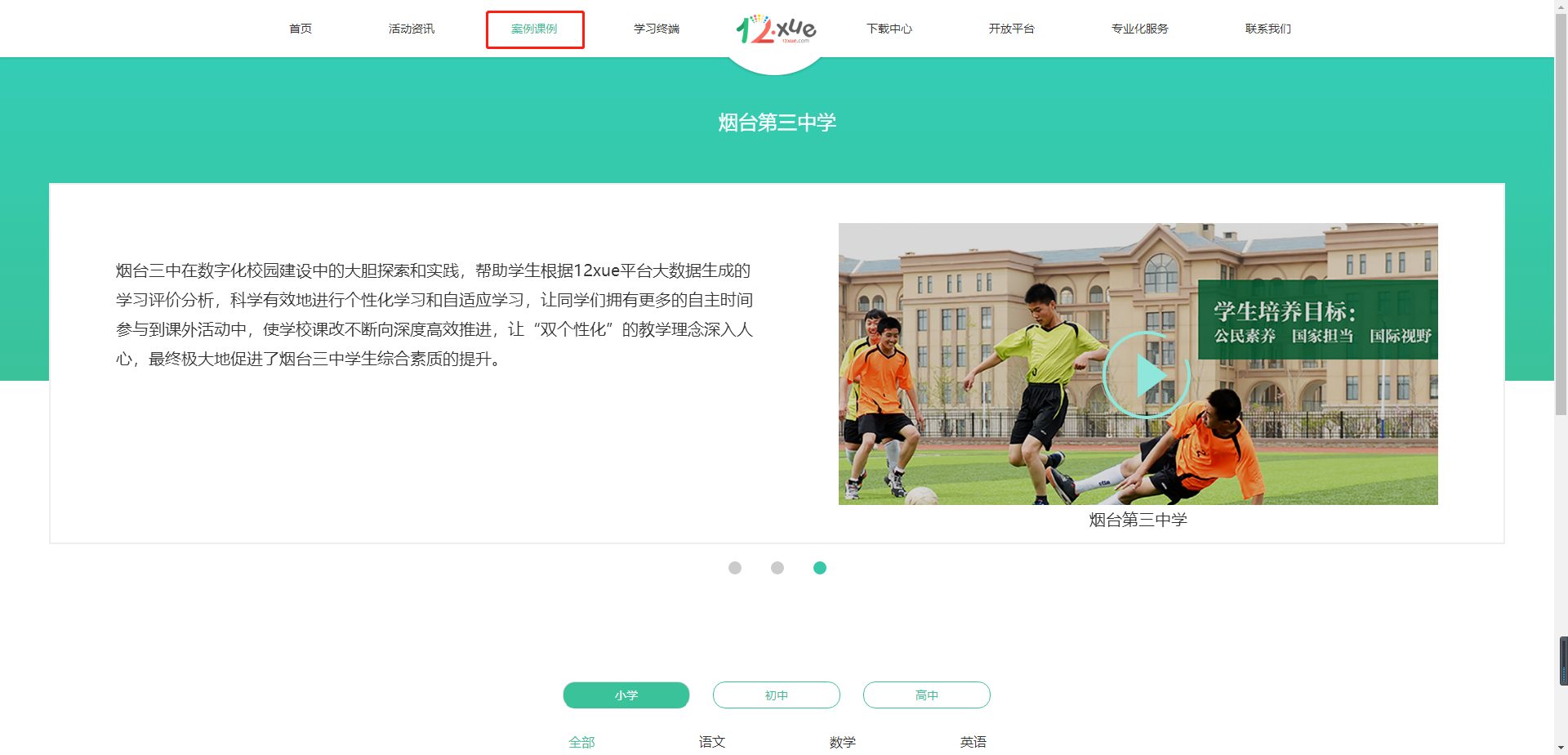The height and width of the screenshot is (755, 1568).
Task: Click the 烟台第三中学 caption under video
Action: click(x=1138, y=520)
